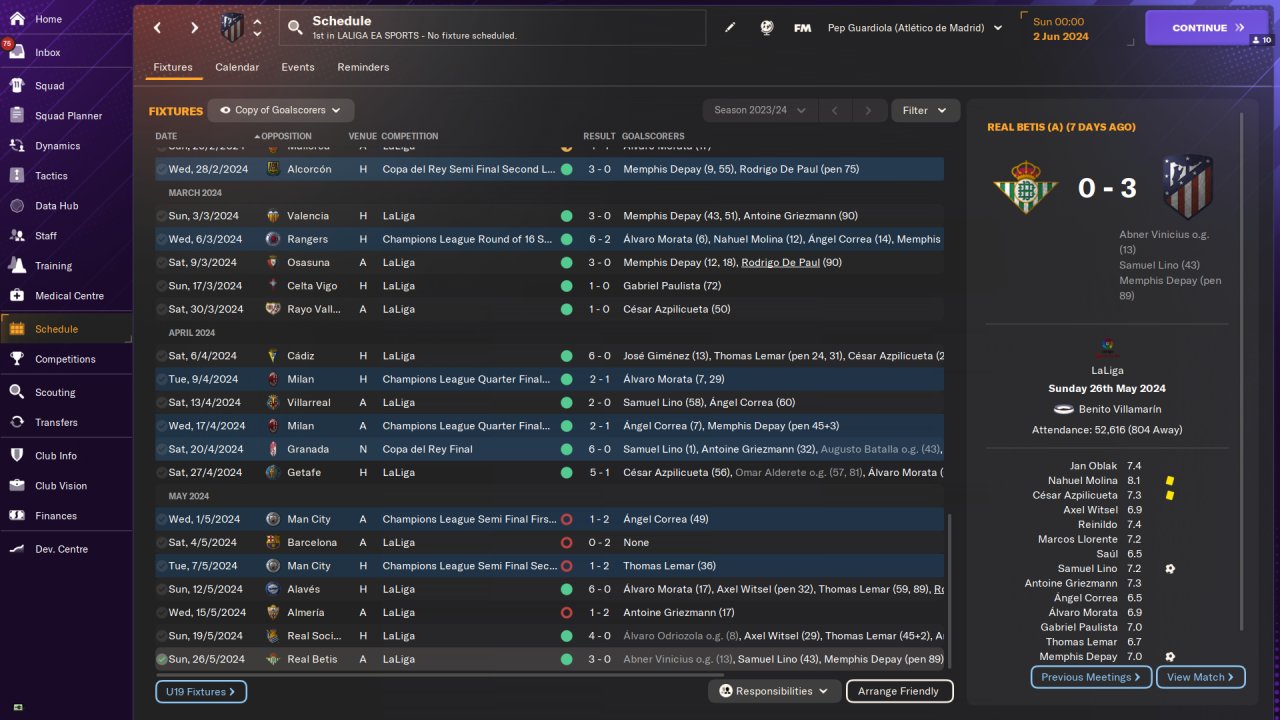The image size is (1280, 720).
Task: Click the Real Betis crest in the match panel
Action: pos(1025,187)
